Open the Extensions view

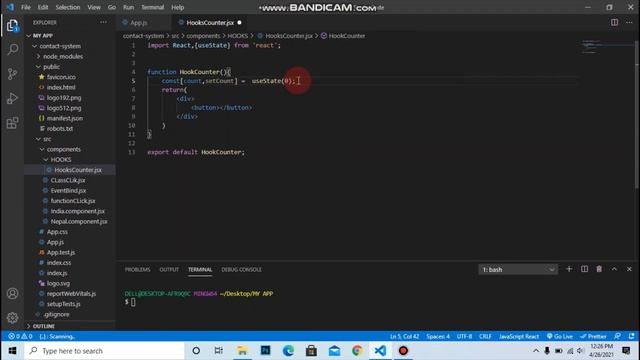point(12,123)
